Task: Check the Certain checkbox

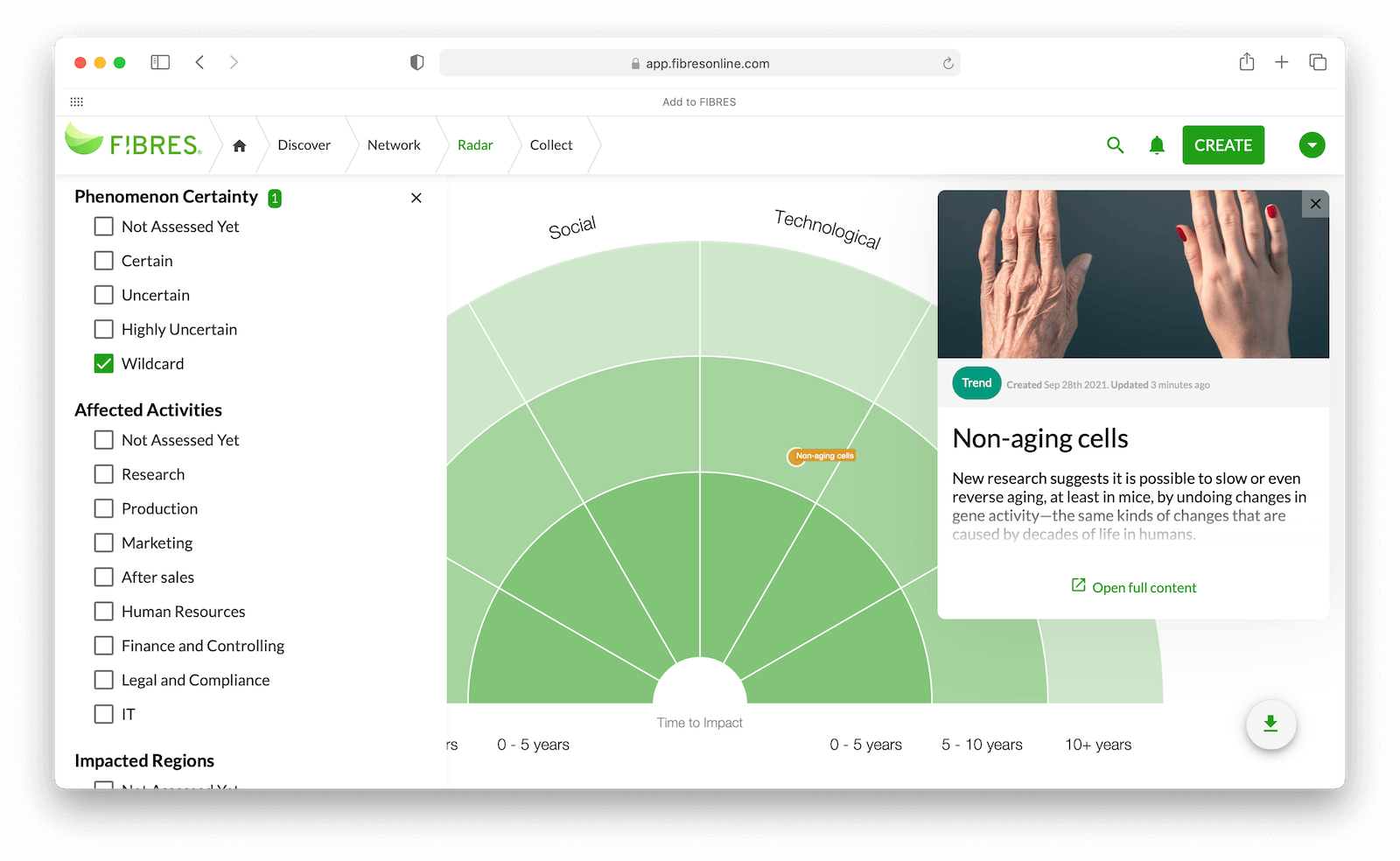Action: (104, 261)
